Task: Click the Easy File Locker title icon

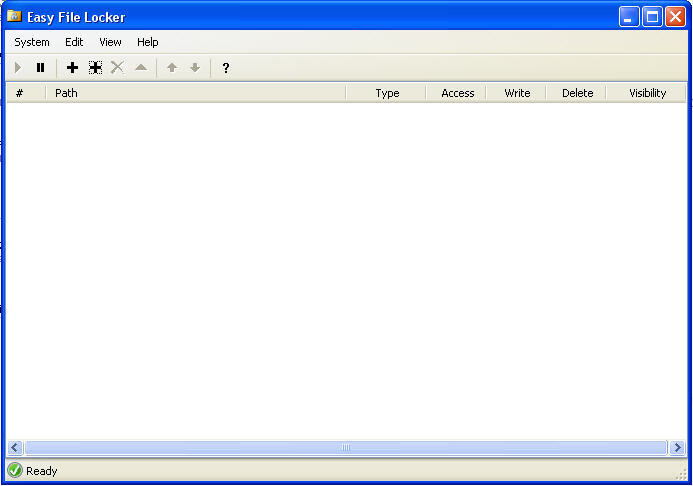Action: (x=14, y=16)
